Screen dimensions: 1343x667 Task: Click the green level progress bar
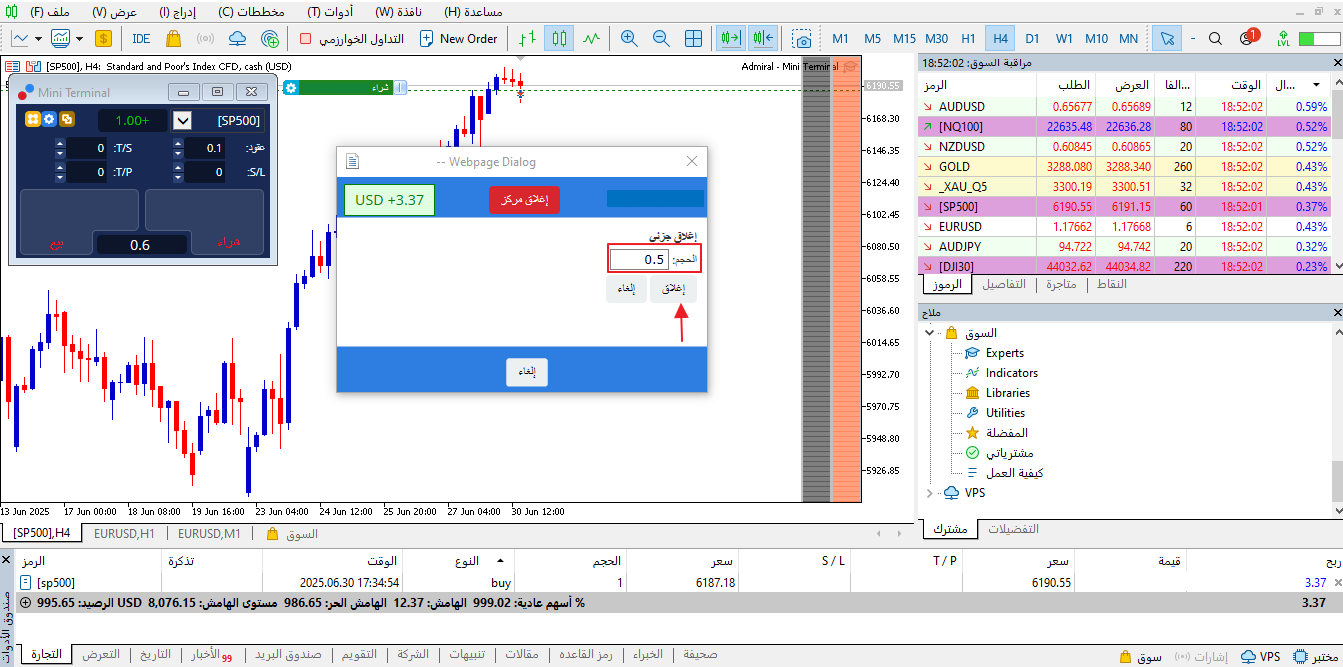[1318, 39]
